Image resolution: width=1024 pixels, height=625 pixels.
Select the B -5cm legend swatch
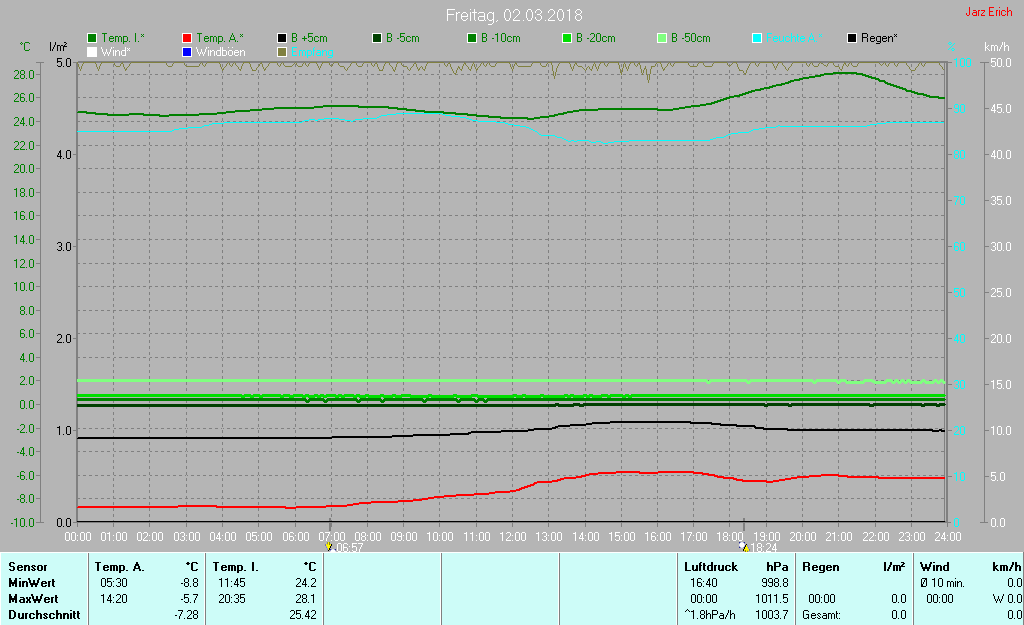377,38
